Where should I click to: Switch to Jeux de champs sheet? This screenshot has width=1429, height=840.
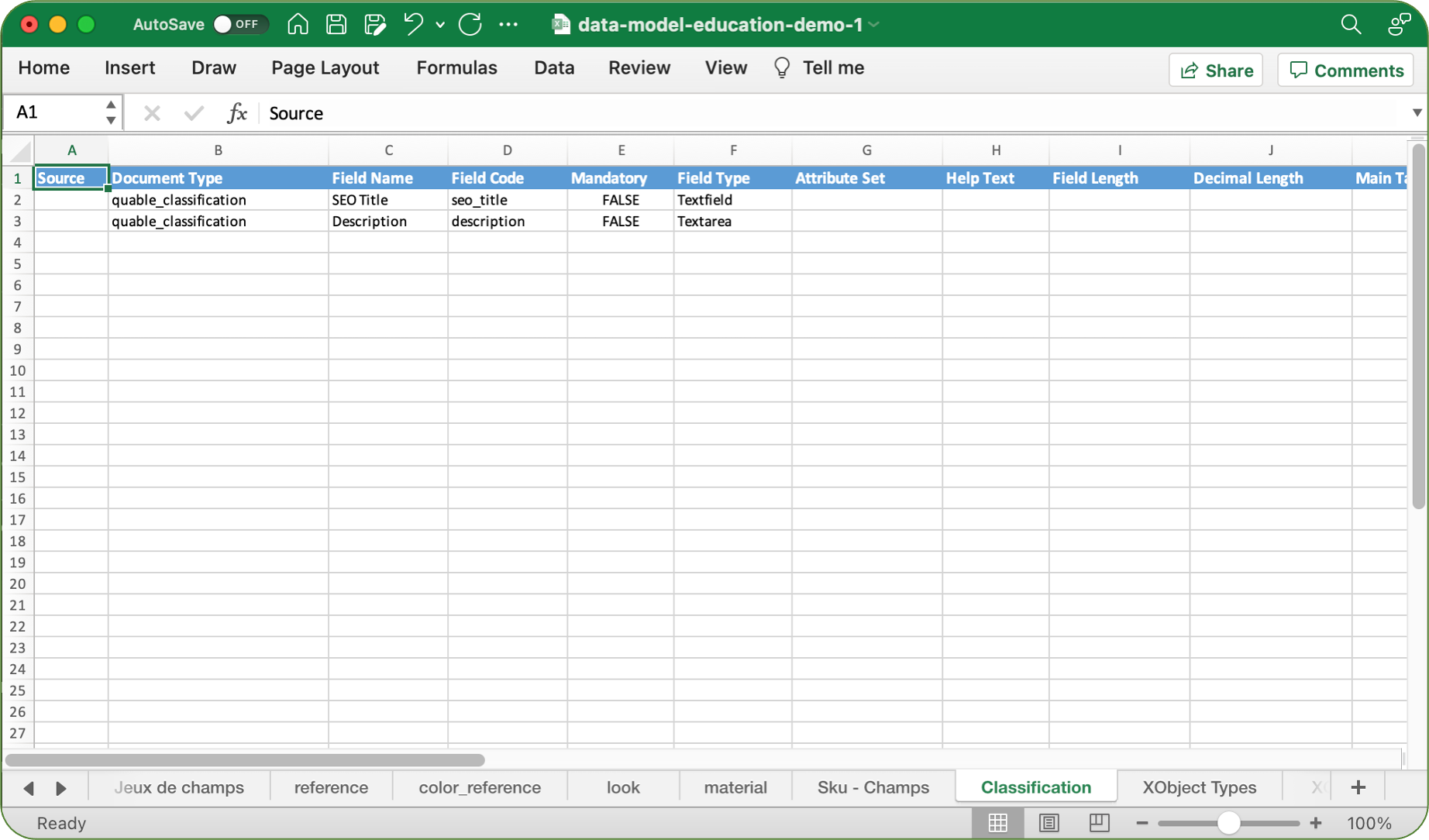179,787
